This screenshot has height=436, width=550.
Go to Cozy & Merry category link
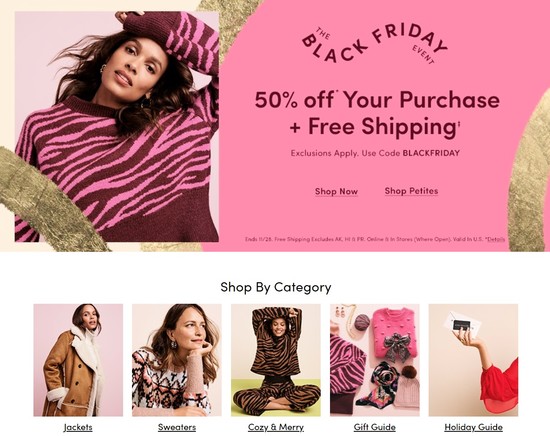click(276, 427)
